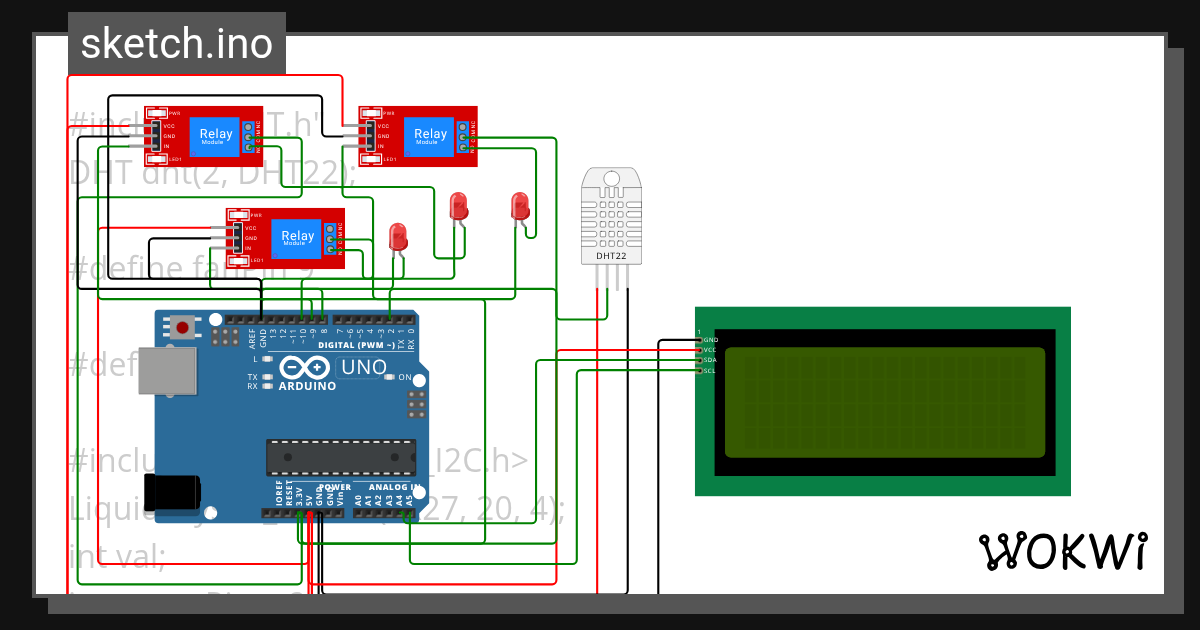Screen dimensions: 1200x630
Task: Select the DHT22 temperature sensor
Action: (x=610, y=215)
